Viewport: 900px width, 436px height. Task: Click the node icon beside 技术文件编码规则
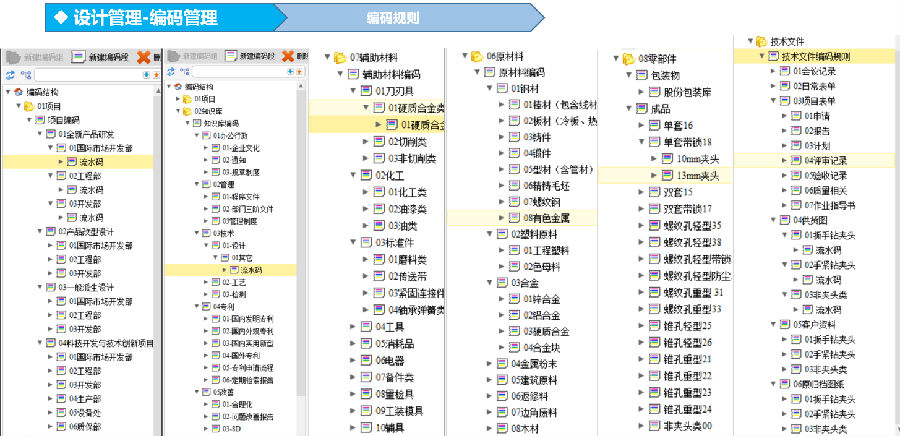click(x=773, y=56)
